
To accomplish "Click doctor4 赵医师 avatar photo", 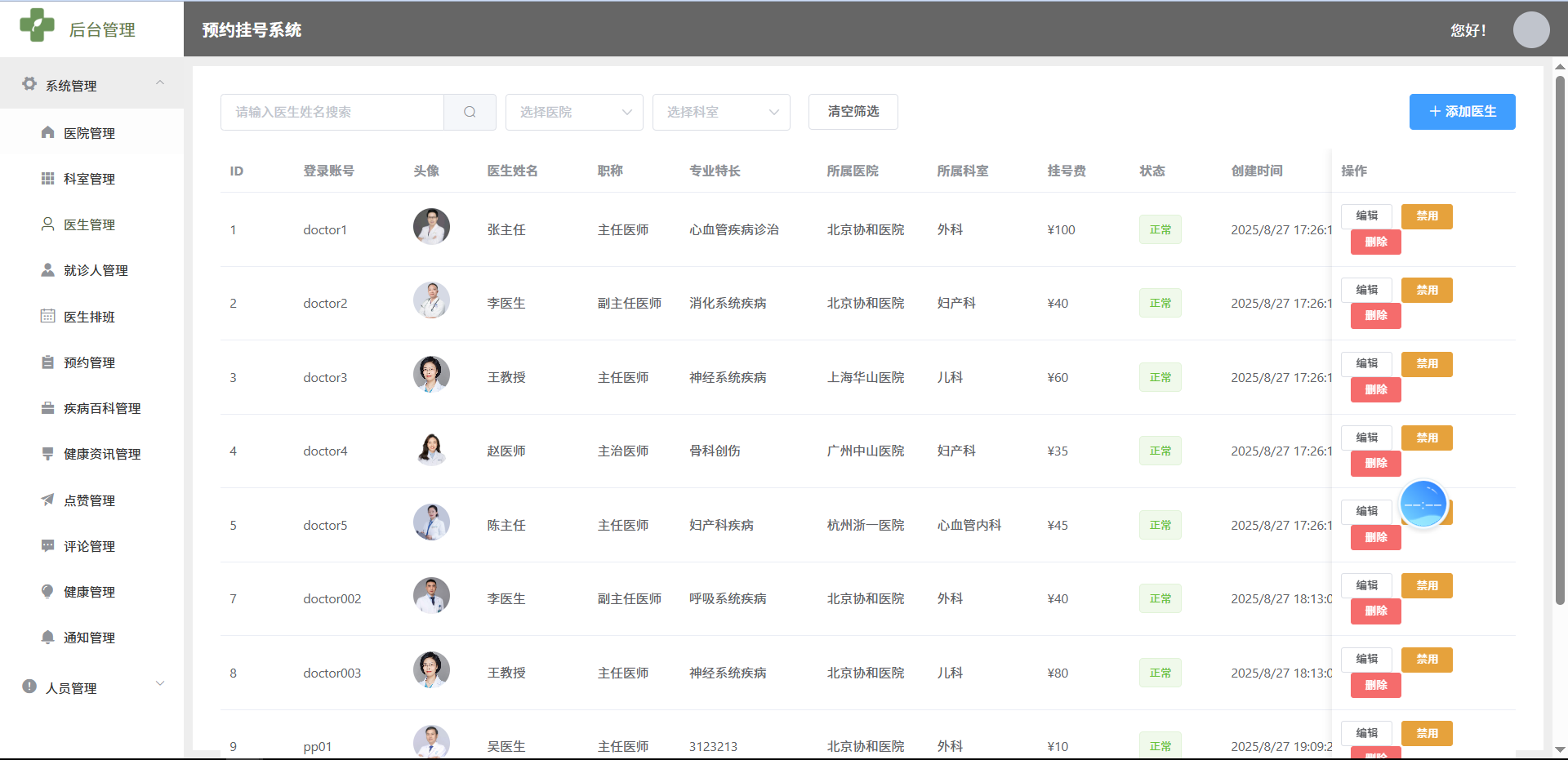I will coord(431,448).
